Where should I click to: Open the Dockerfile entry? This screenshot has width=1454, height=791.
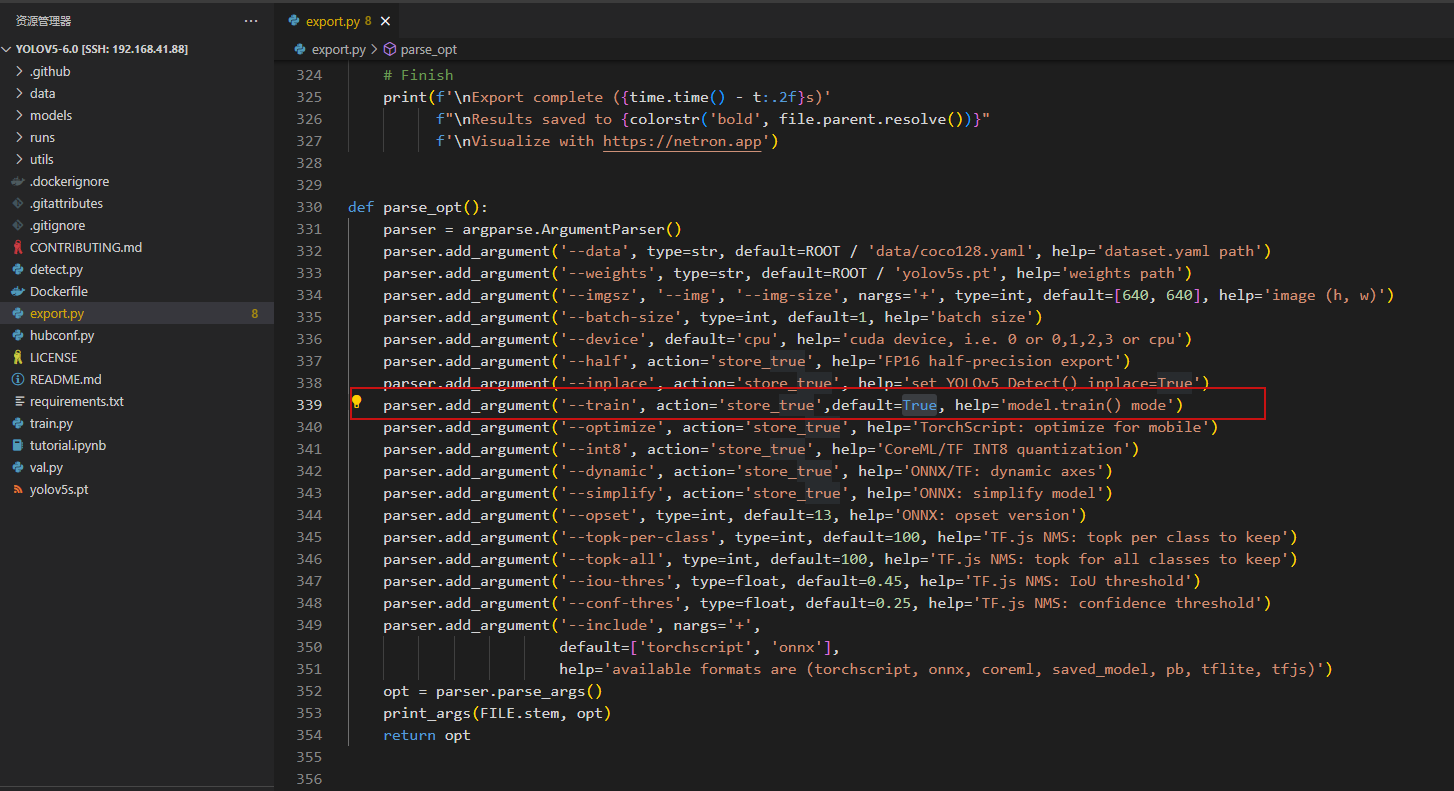click(137, 291)
